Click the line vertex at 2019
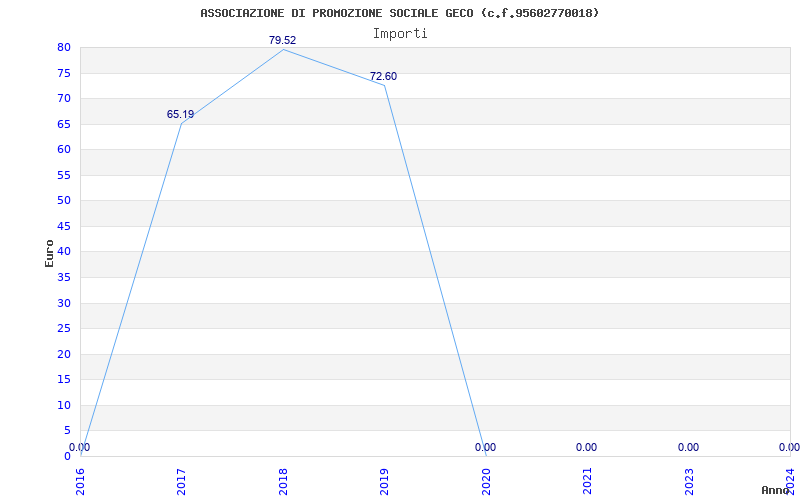This screenshot has height=500, width=800. point(384,85)
